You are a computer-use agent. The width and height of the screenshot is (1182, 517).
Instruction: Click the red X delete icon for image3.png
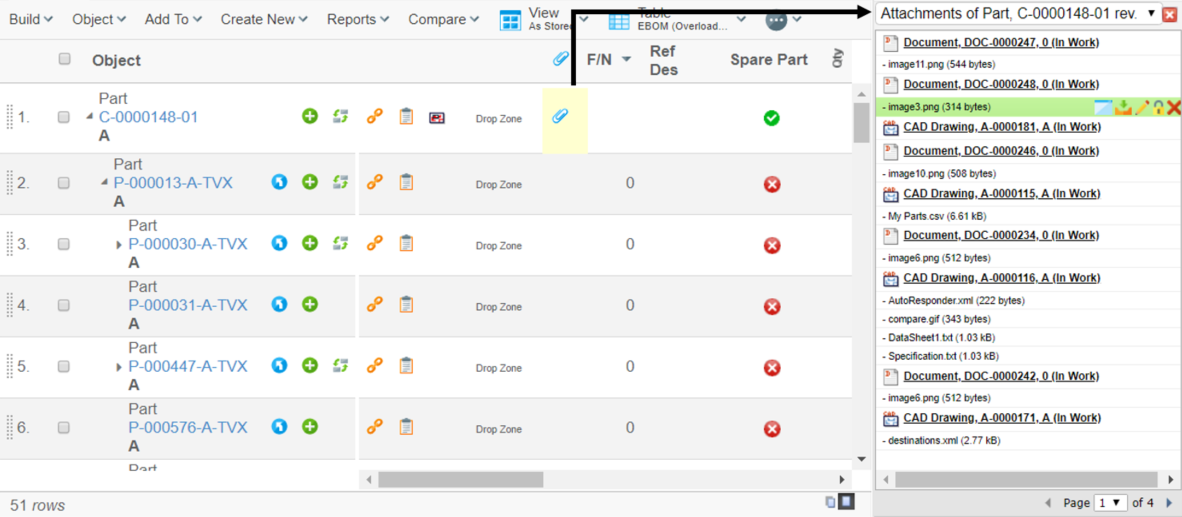(x=1174, y=107)
